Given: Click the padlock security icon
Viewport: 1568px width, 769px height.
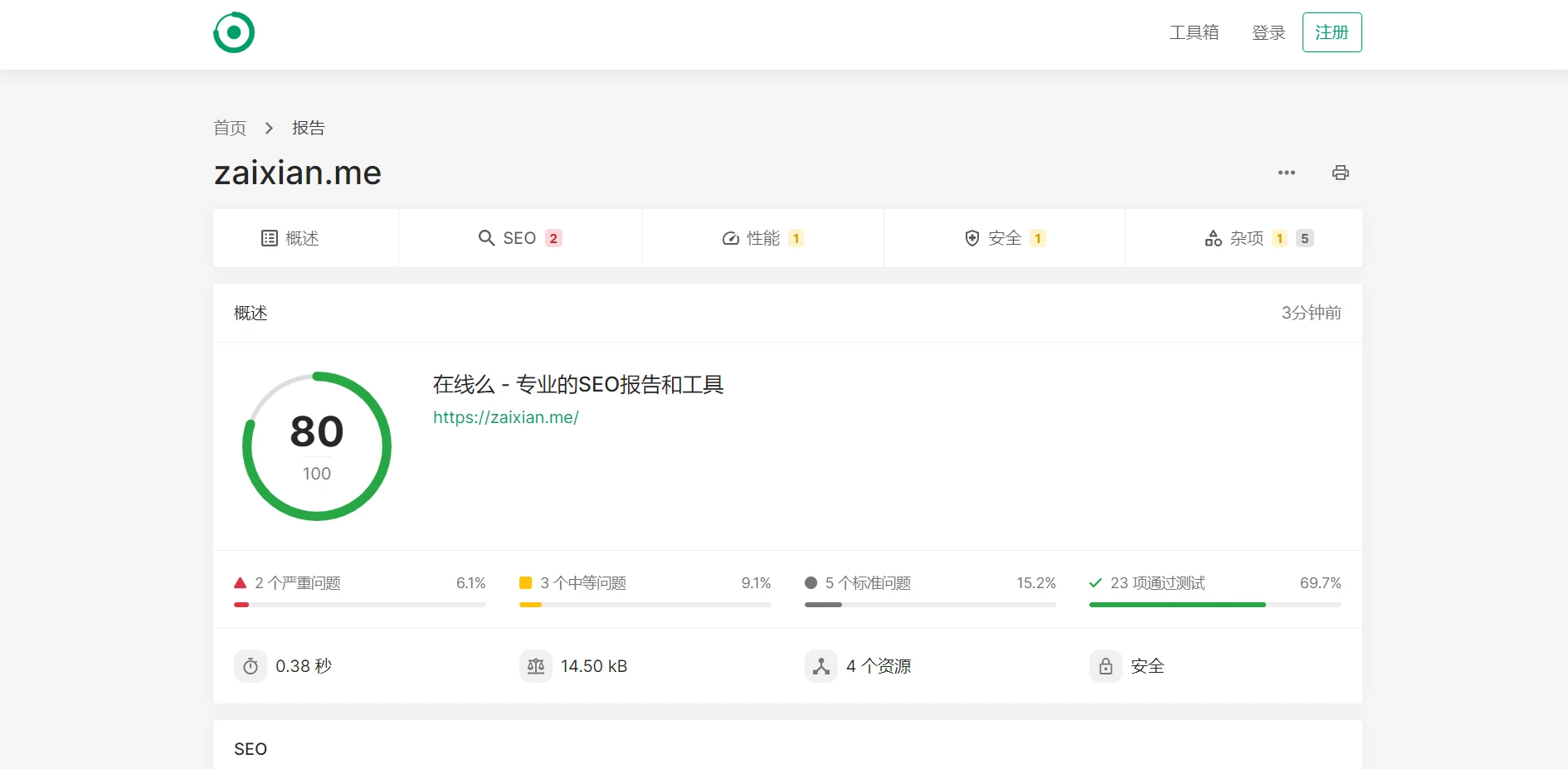Looking at the screenshot, I should [1105, 666].
